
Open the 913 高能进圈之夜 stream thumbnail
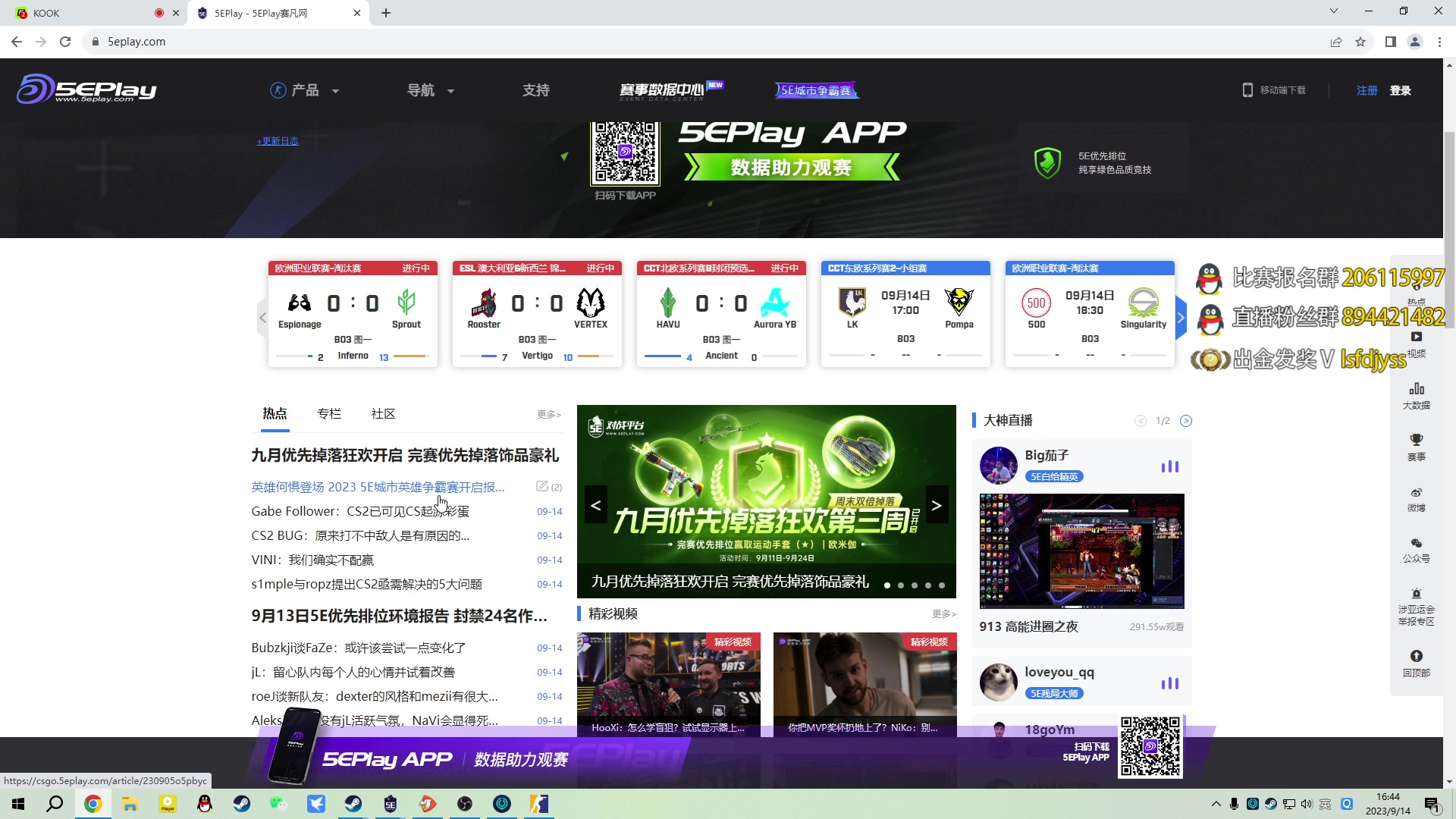point(1081,551)
